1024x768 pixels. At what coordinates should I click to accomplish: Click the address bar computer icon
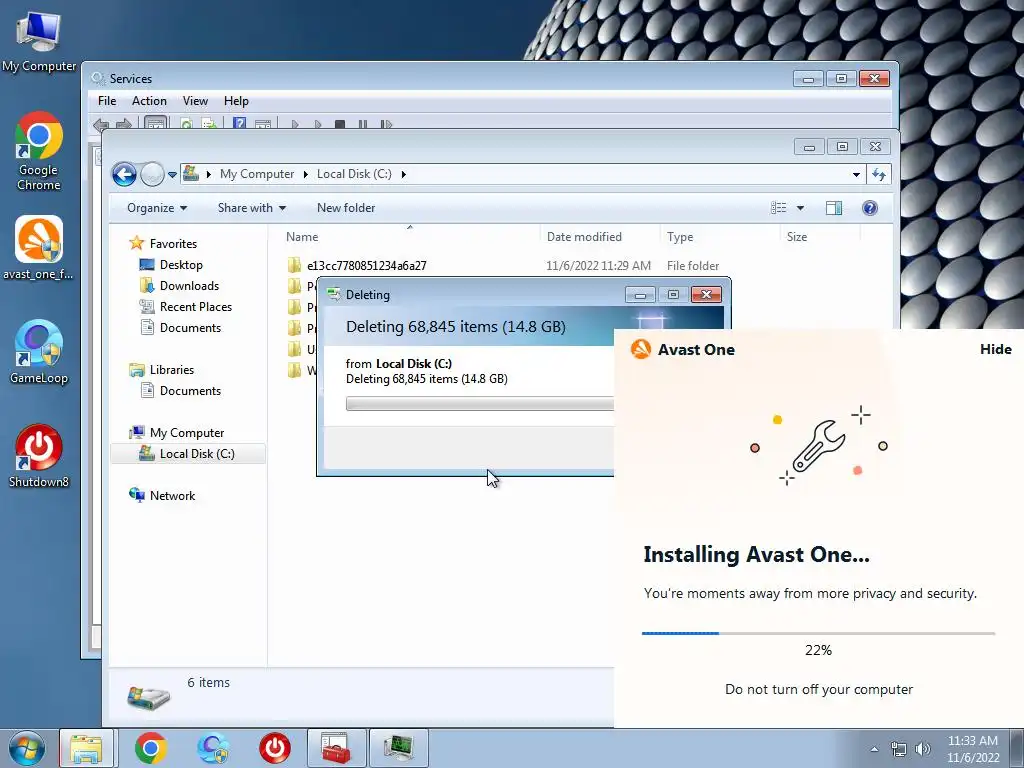point(191,174)
